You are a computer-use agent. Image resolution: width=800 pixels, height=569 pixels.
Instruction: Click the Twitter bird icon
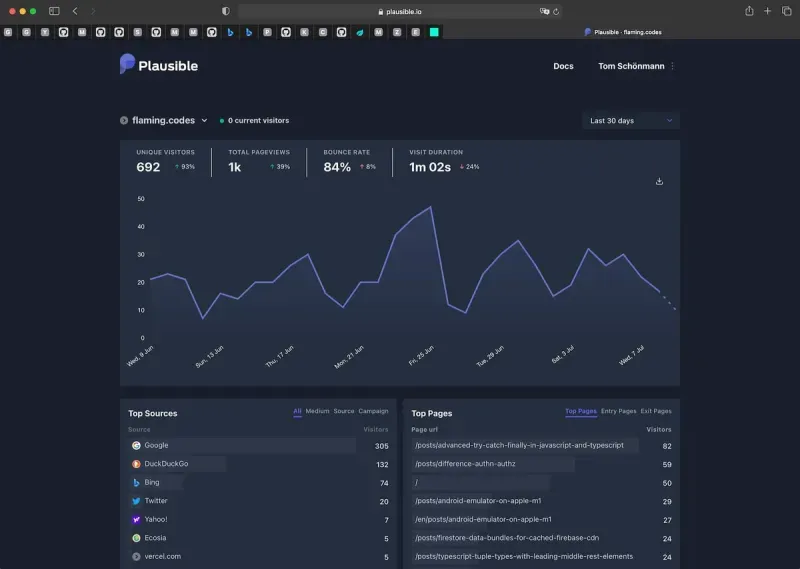(136, 501)
